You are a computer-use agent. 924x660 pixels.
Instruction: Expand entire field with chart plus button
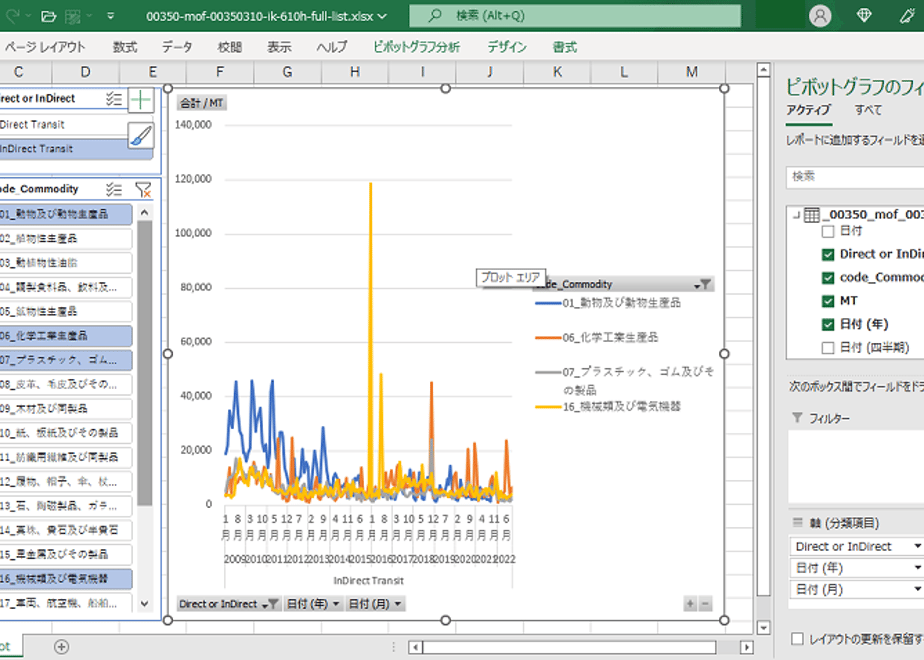(690, 604)
